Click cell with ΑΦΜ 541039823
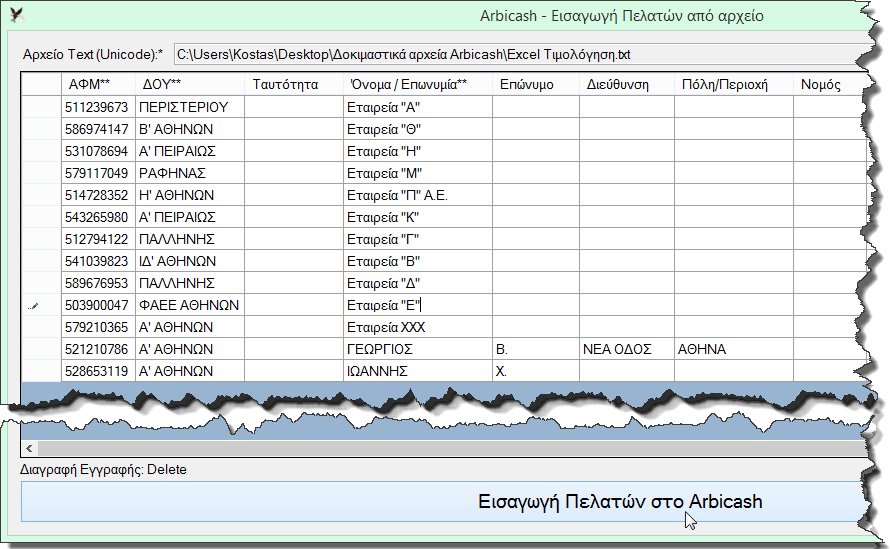This screenshot has width=890, height=549. (x=98, y=261)
